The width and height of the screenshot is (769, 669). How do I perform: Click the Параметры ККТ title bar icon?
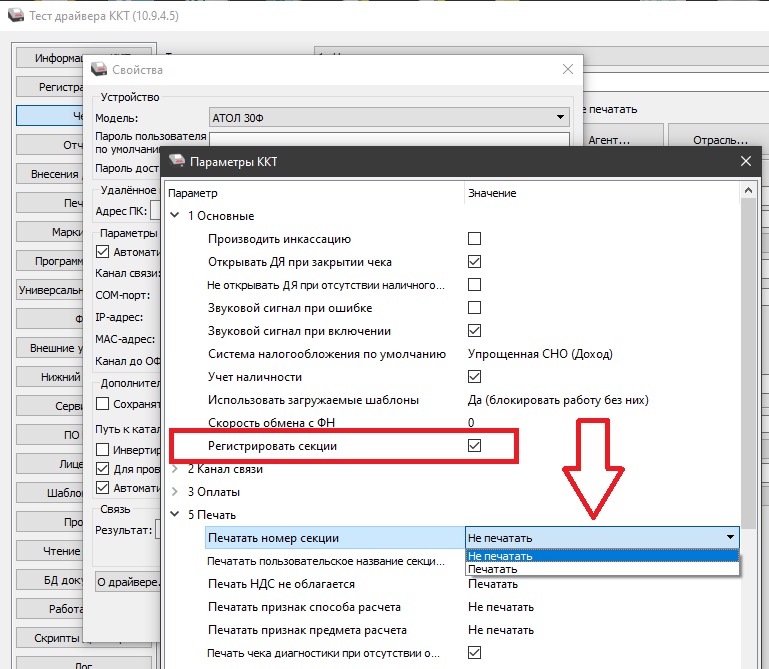[177, 161]
